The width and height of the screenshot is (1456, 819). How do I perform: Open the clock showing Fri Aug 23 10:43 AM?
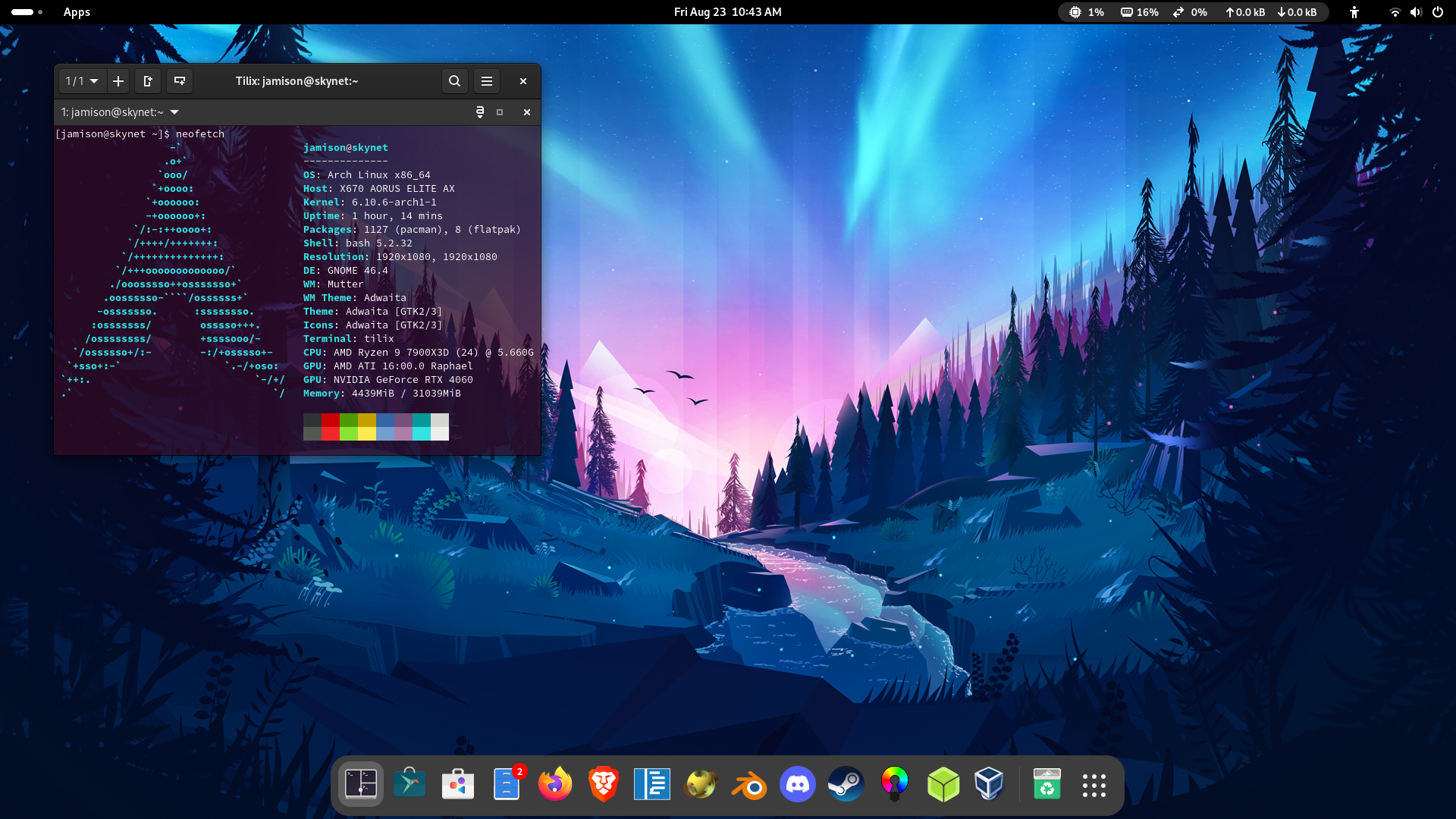click(728, 12)
